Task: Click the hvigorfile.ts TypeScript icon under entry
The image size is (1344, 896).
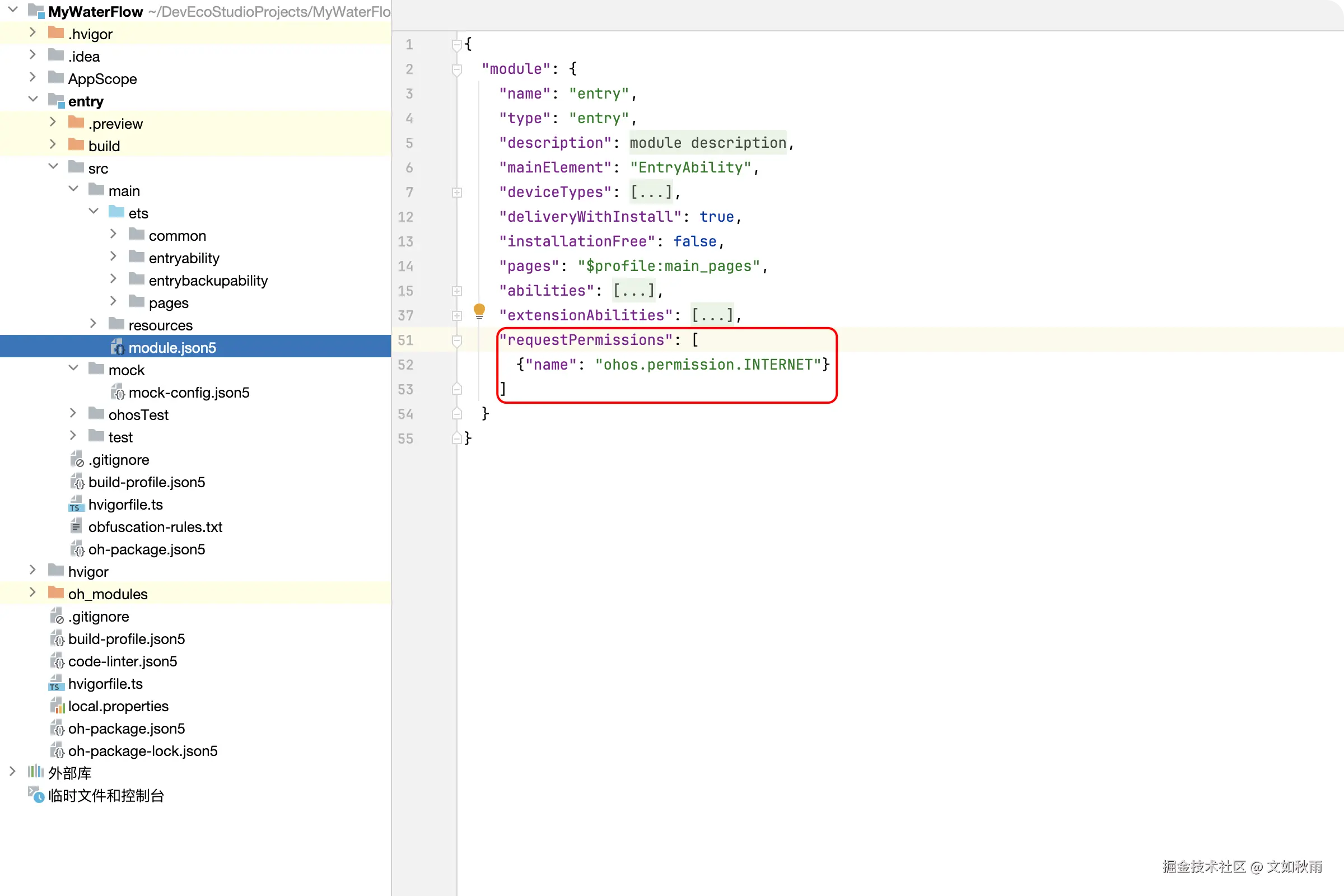Action: (76, 505)
